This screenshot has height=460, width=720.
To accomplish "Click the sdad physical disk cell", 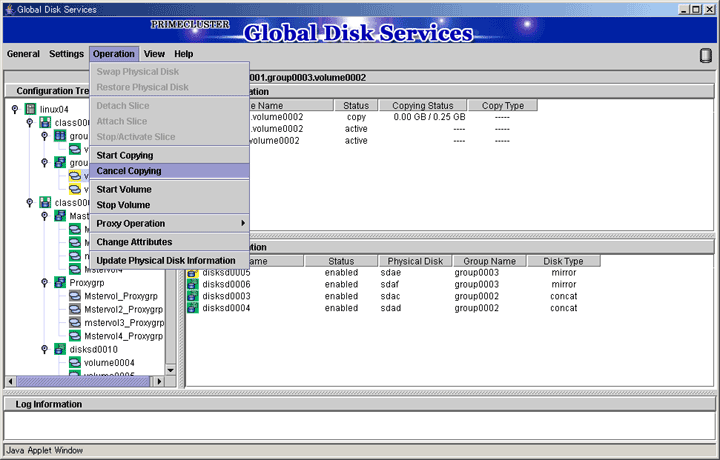I will (391, 308).
